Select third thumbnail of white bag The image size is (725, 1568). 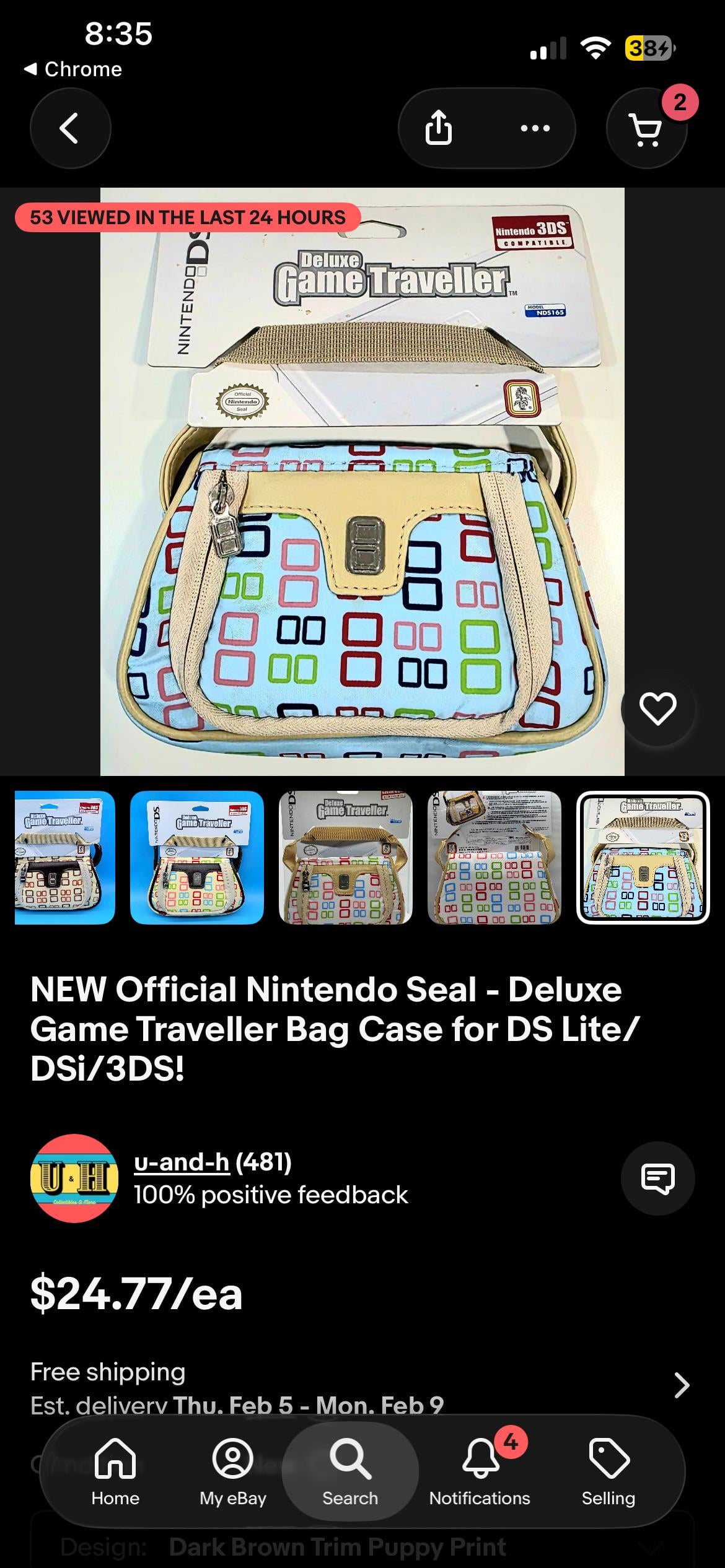pos(346,858)
